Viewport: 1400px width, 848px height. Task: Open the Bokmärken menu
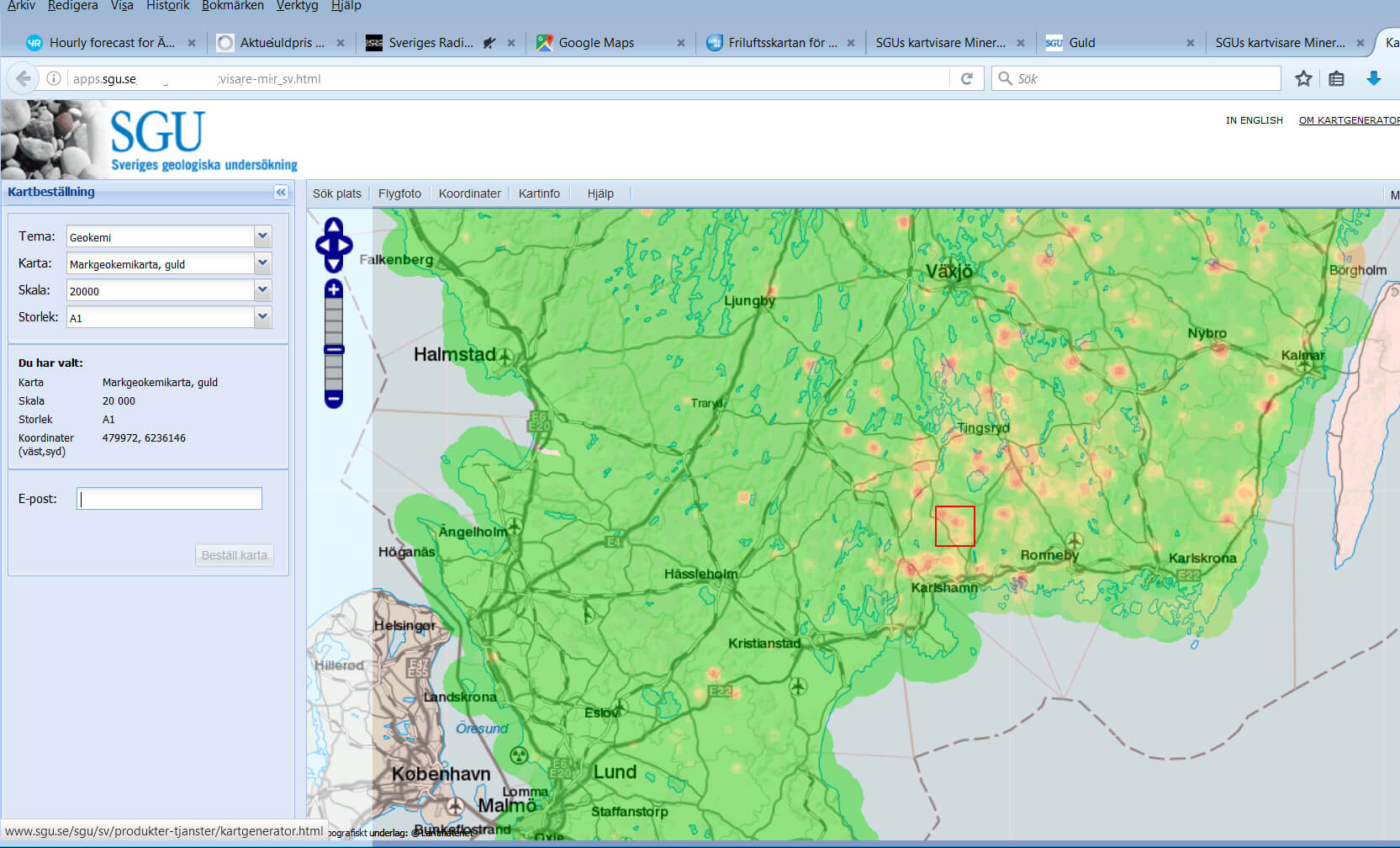coord(233,6)
